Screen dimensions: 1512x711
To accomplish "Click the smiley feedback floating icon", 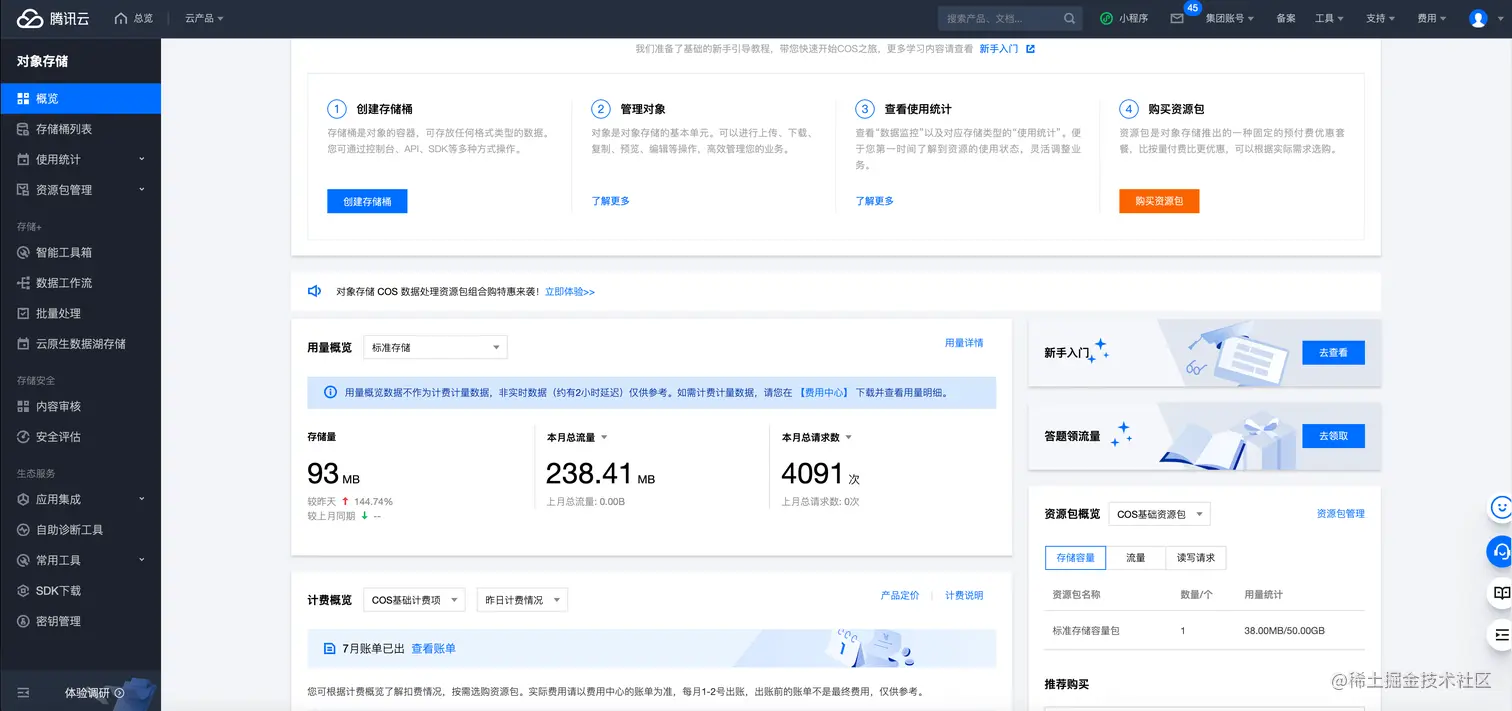I will point(1500,507).
